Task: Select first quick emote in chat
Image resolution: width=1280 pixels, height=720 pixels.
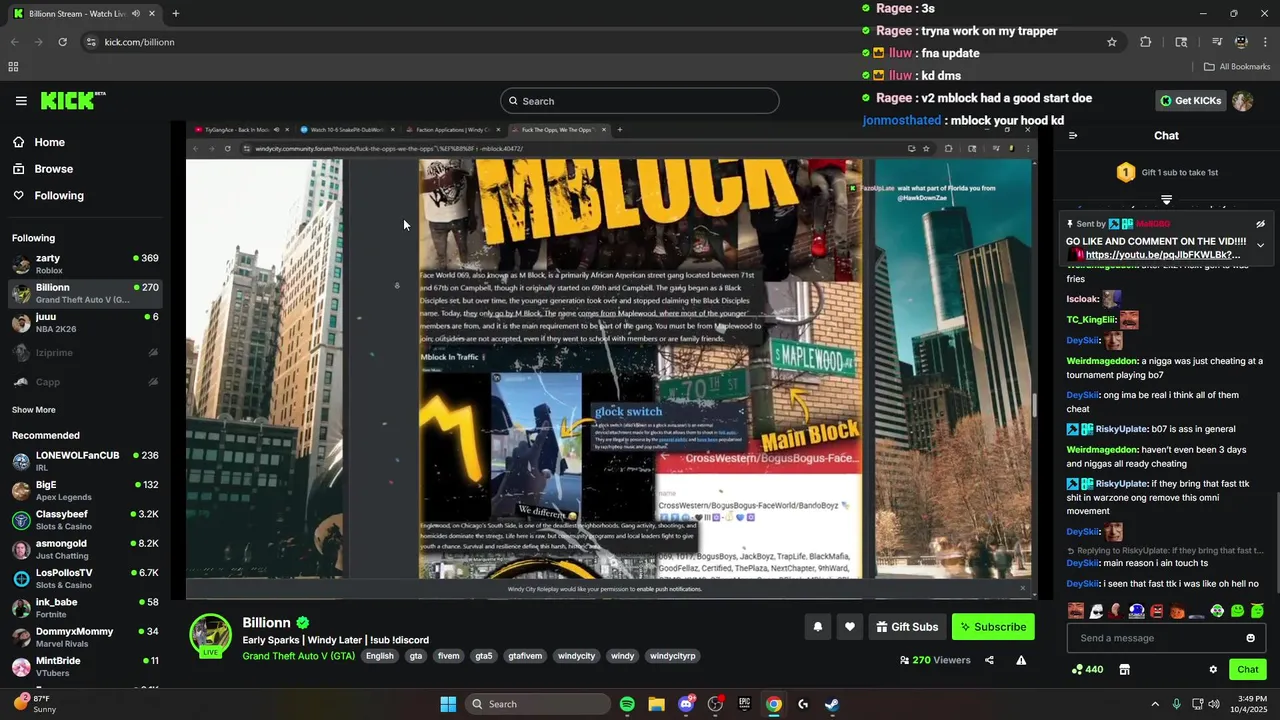Action: [x=1076, y=611]
